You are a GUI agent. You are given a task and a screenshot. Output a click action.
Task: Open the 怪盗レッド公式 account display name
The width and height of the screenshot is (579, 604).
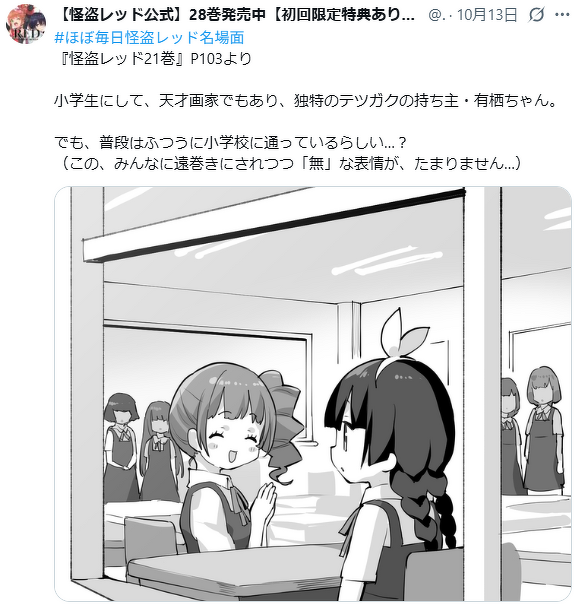(236, 15)
